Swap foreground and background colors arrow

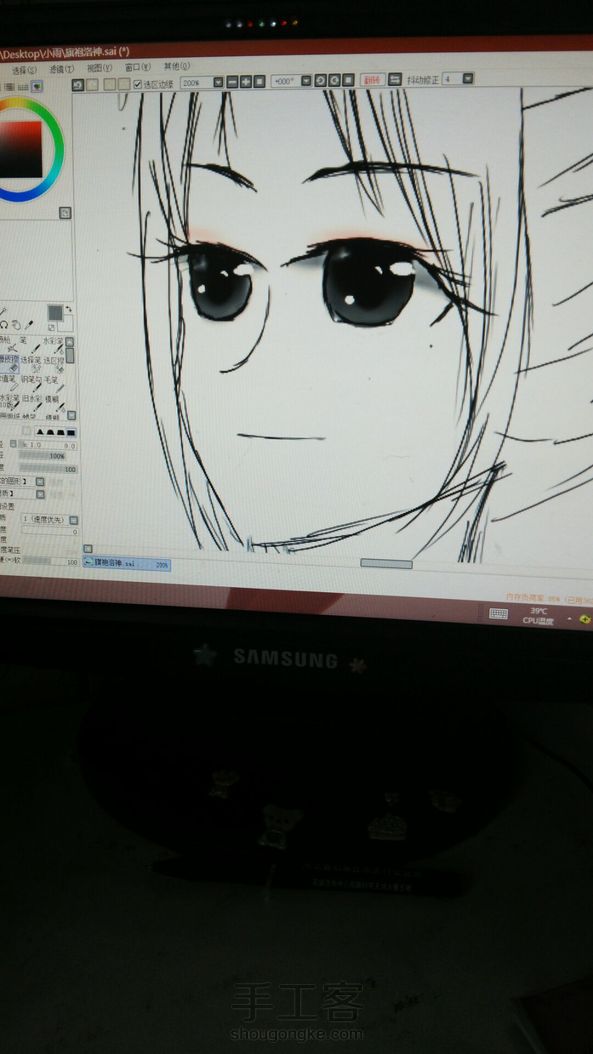[x=69, y=309]
